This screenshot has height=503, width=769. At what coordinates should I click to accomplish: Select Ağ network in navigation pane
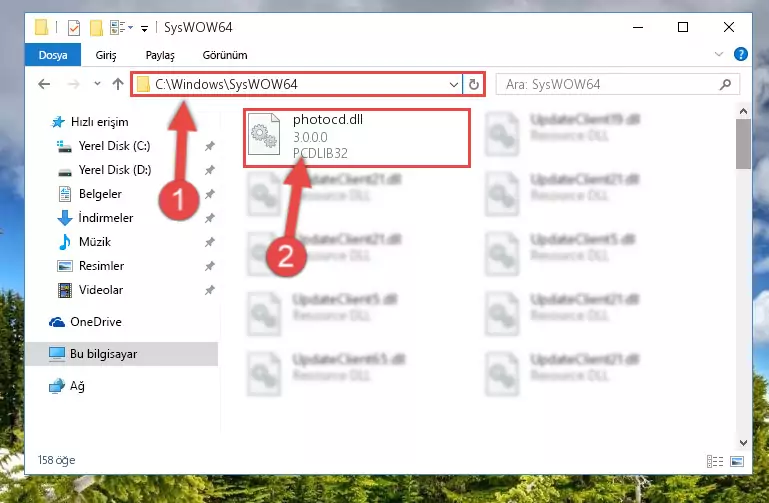coord(67,386)
